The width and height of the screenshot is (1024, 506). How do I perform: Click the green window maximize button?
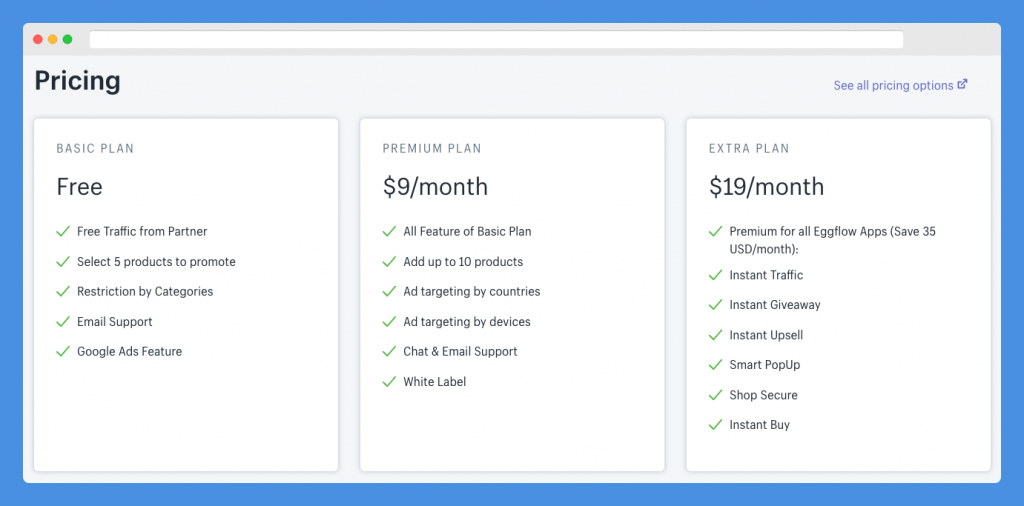tap(67, 40)
